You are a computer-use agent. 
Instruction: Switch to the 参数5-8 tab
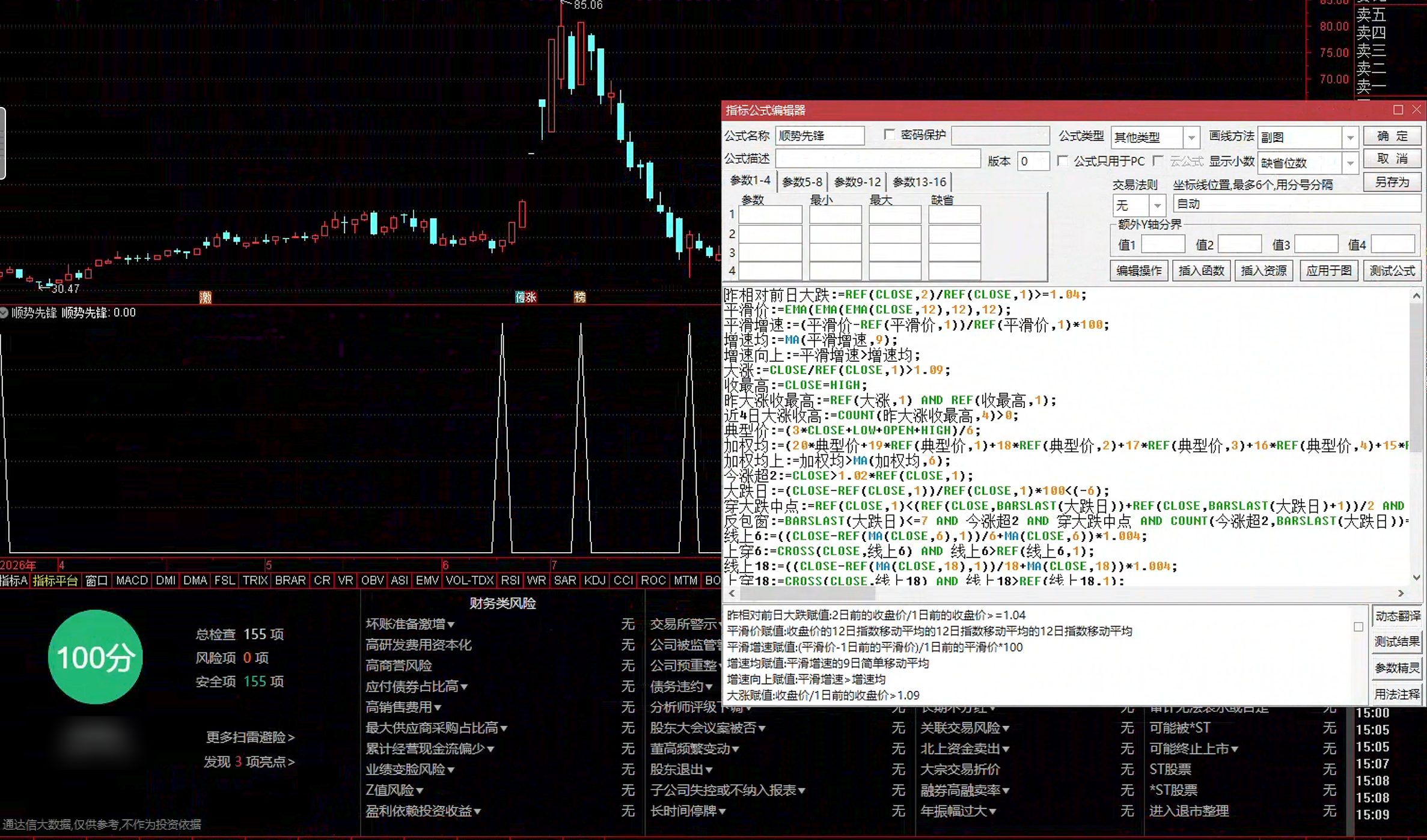802,182
